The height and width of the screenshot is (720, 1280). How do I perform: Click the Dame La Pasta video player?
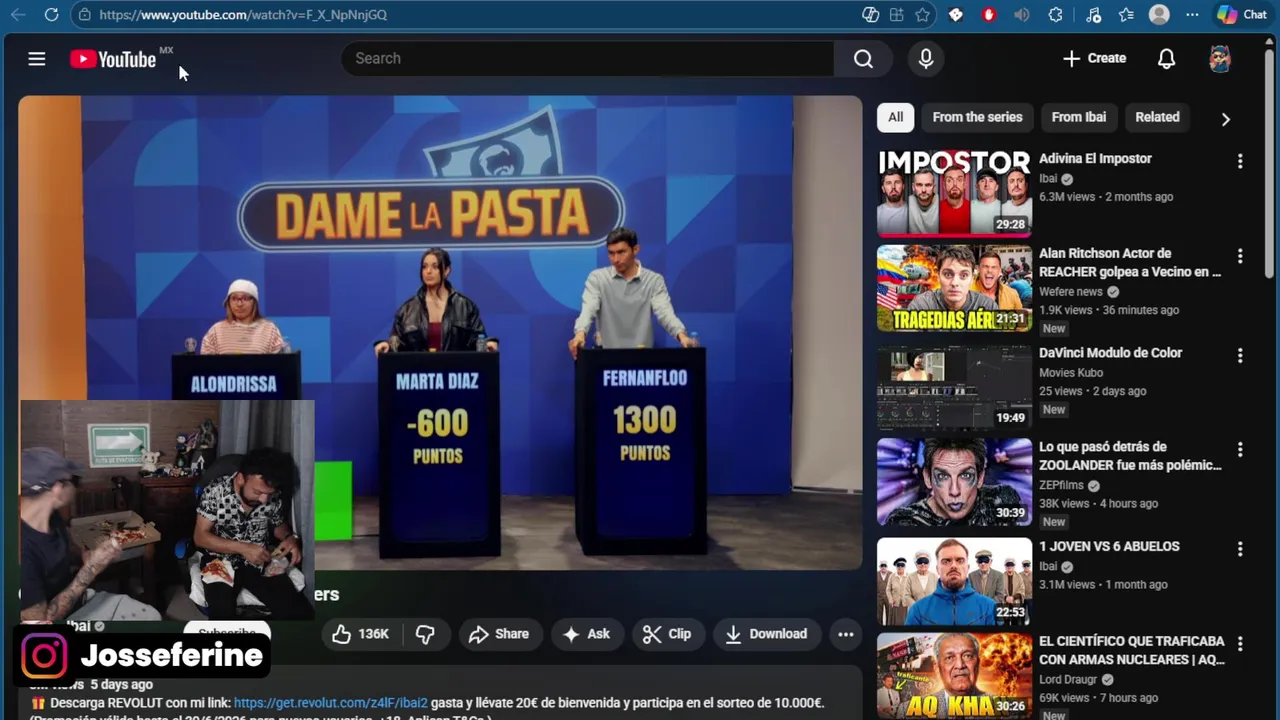(x=440, y=333)
